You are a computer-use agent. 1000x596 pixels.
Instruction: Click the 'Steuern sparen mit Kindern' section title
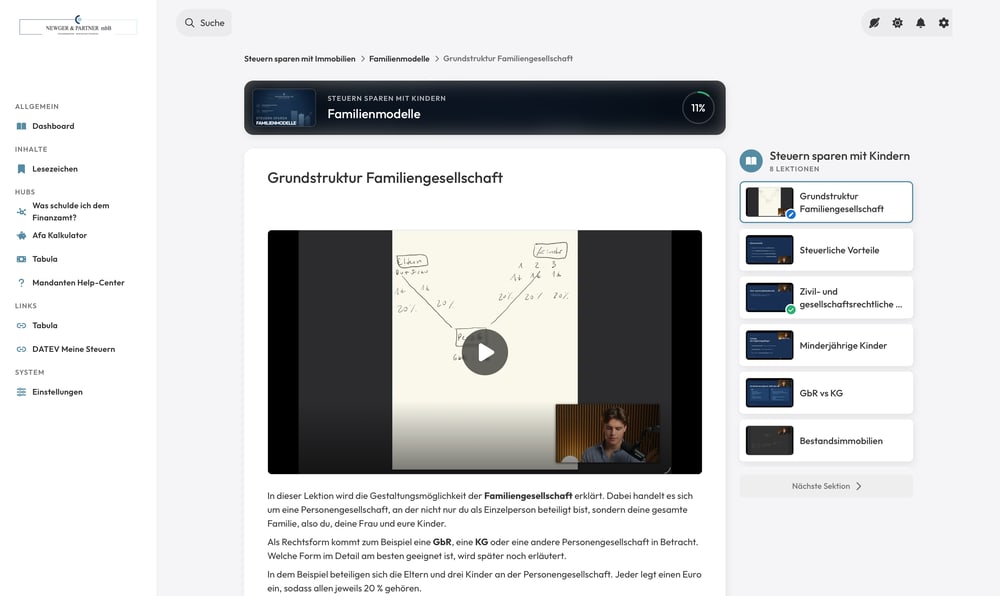click(839, 156)
